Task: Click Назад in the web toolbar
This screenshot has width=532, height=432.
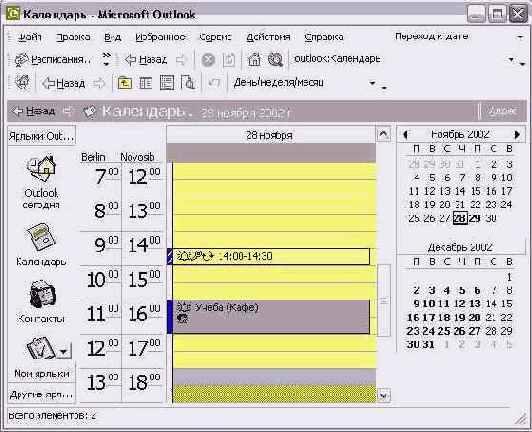Action: pyautogui.click(x=146, y=60)
